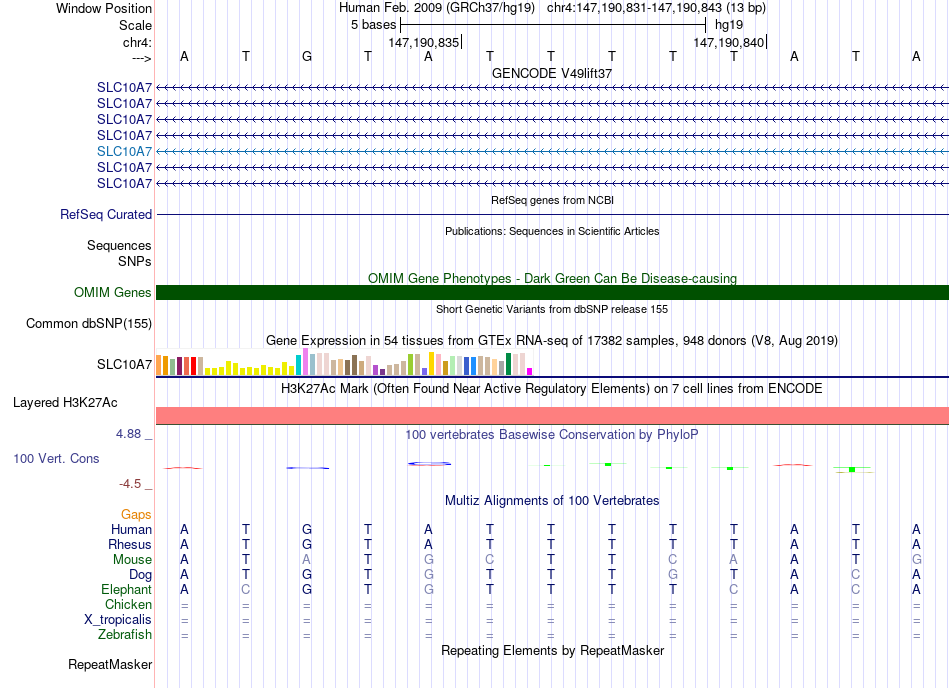Select the Elephant alignment row label
The height and width of the screenshot is (688, 950).
126,589
